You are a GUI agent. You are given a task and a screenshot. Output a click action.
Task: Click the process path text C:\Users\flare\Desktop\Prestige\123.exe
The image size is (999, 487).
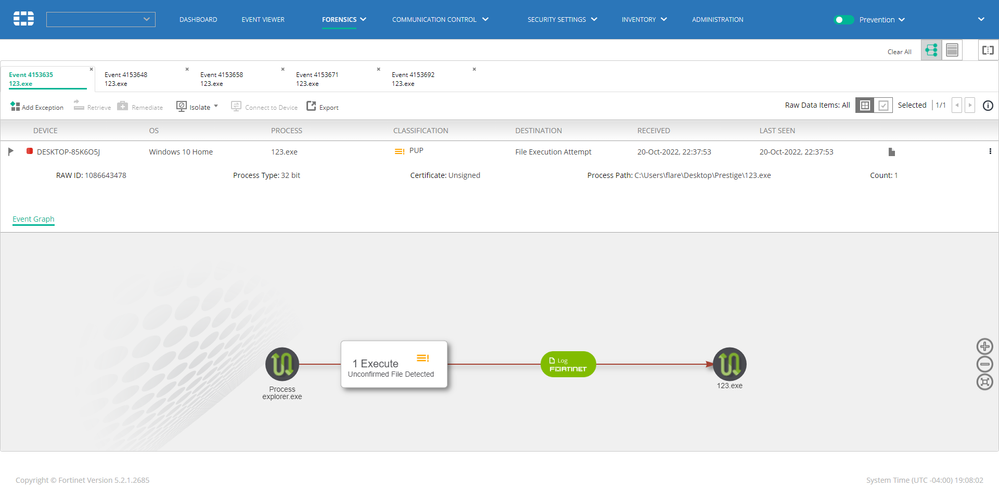pos(702,175)
